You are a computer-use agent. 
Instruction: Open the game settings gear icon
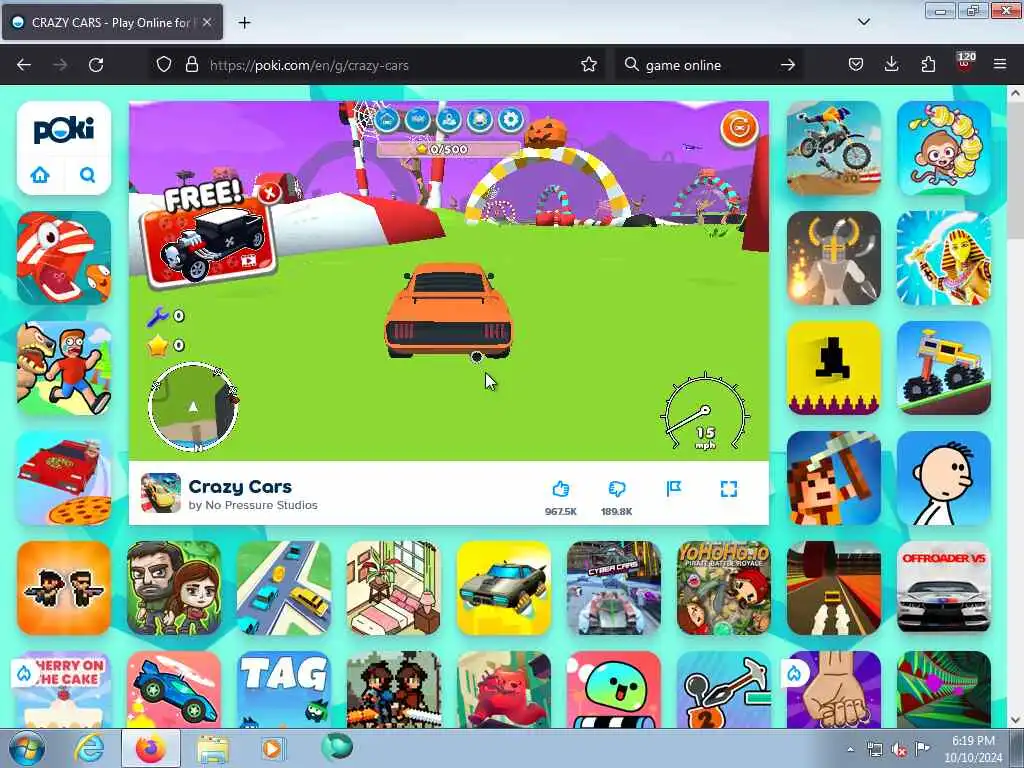pos(511,120)
